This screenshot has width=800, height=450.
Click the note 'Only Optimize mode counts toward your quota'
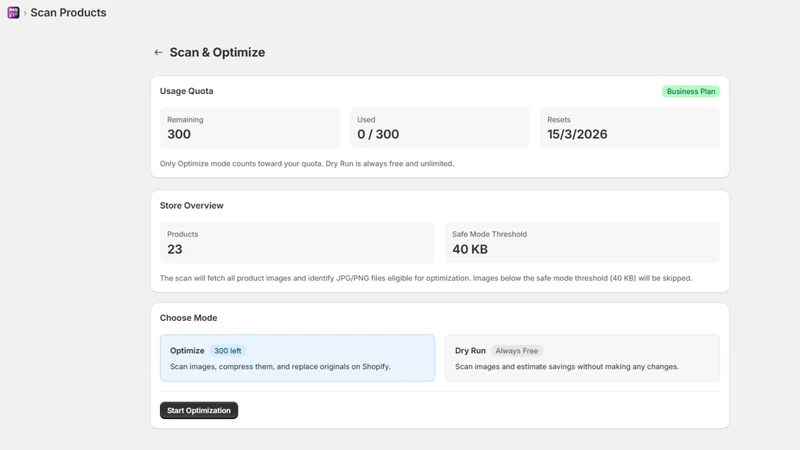(307, 164)
